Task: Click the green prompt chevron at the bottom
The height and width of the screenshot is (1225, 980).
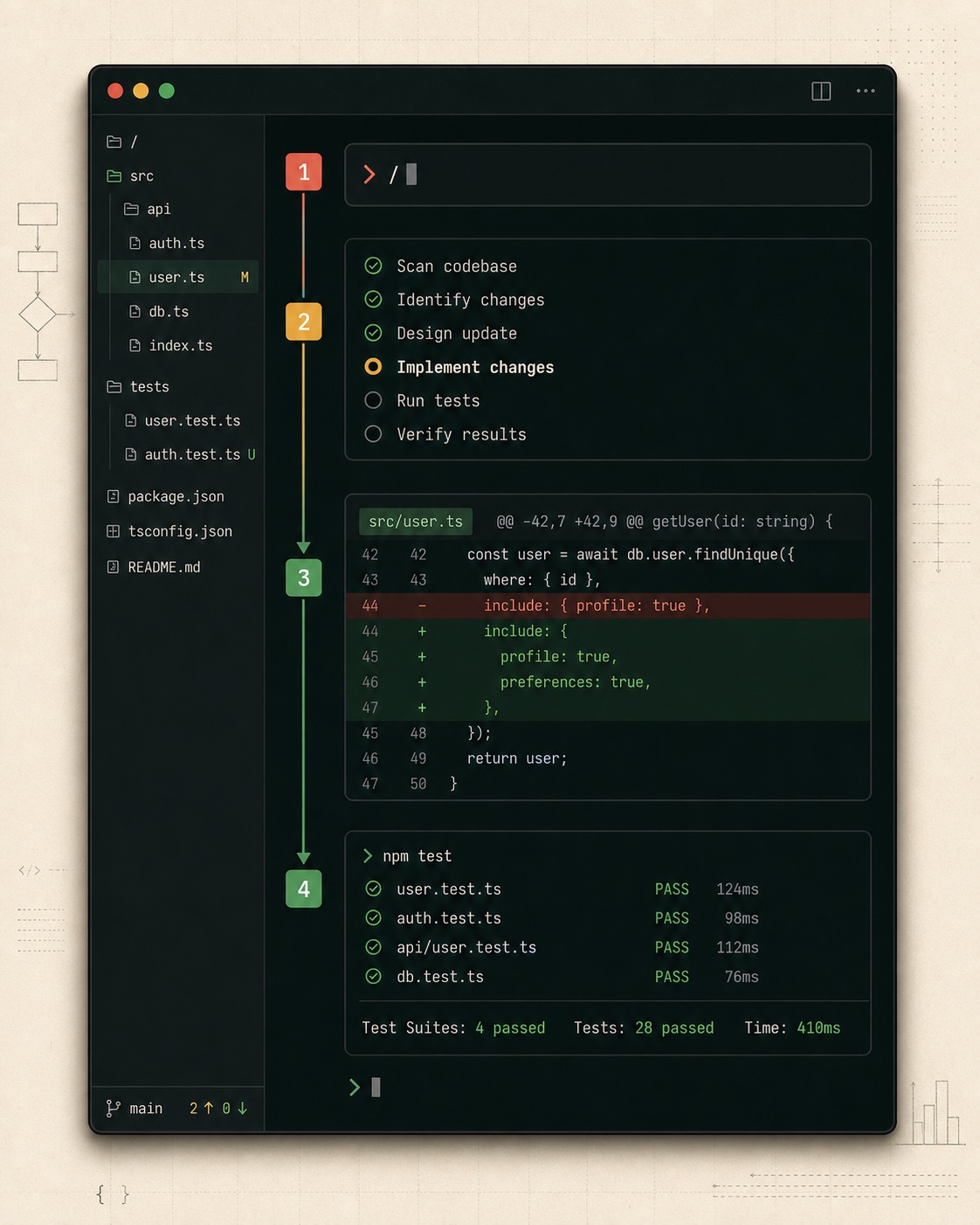Action: pos(355,1087)
